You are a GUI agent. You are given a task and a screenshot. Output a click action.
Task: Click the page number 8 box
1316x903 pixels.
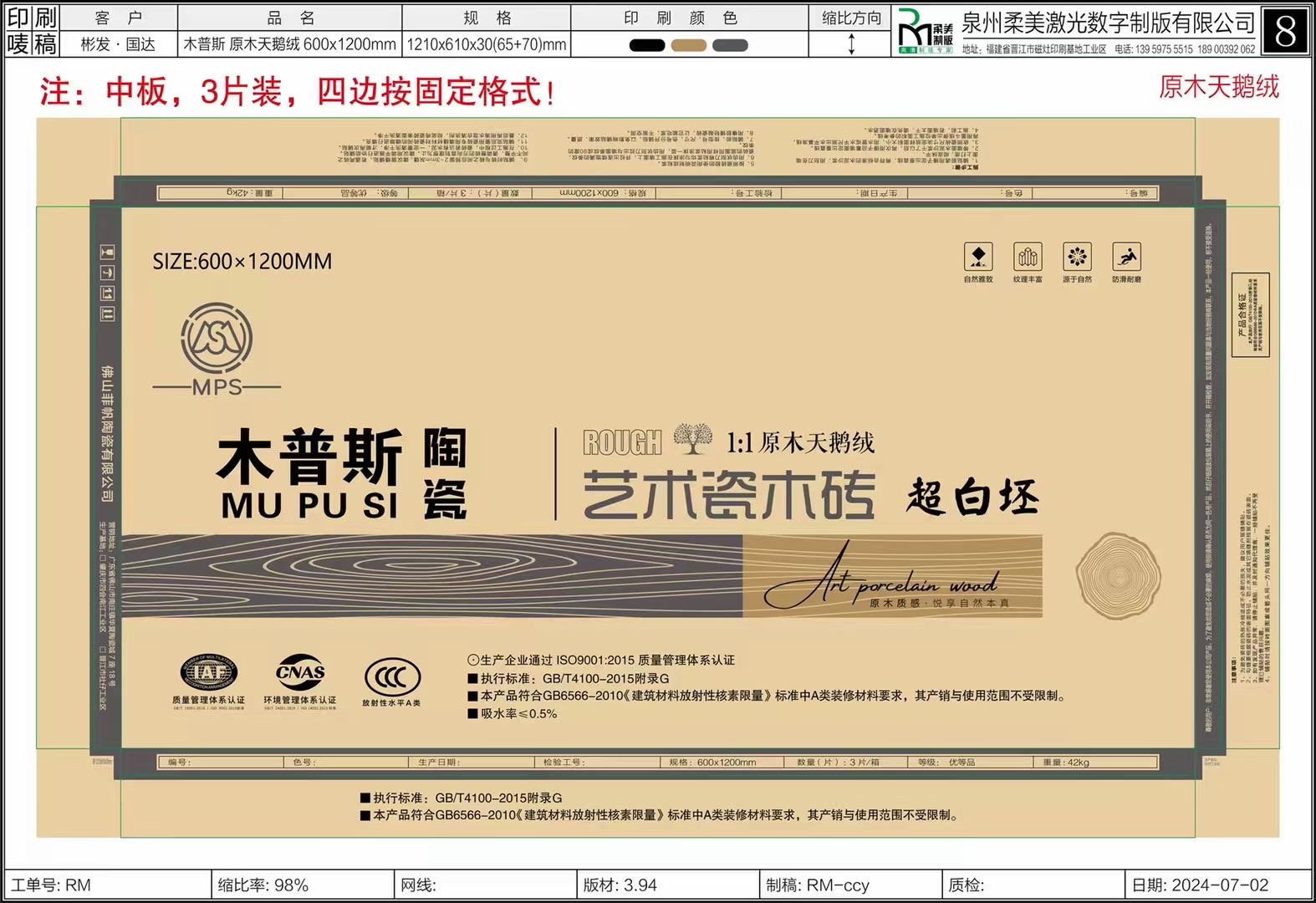[x=1285, y=31]
